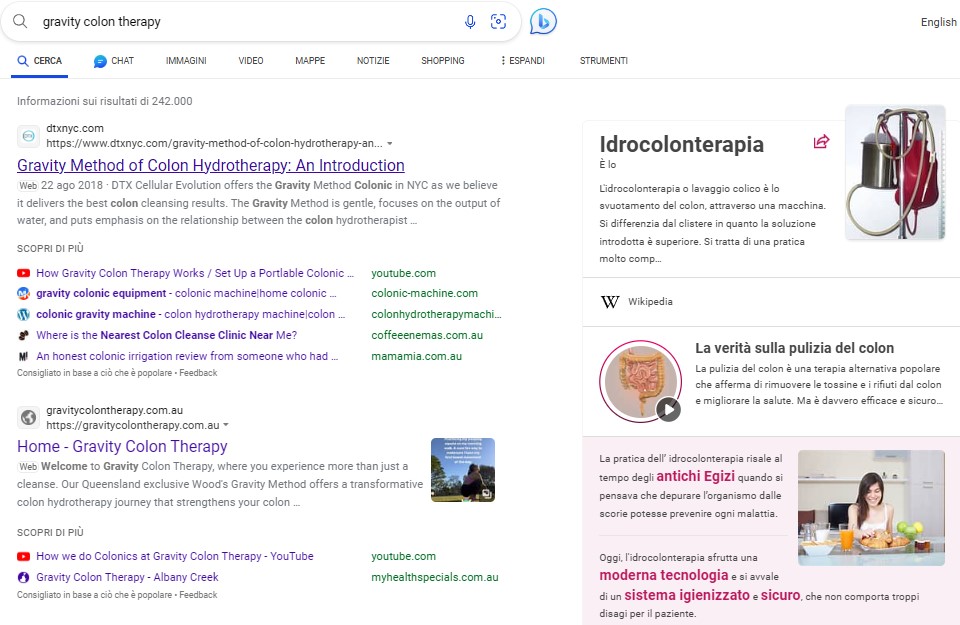This screenshot has height=625, width=960.
Task: Click the Wikipedia W icon
Action: 610,302
